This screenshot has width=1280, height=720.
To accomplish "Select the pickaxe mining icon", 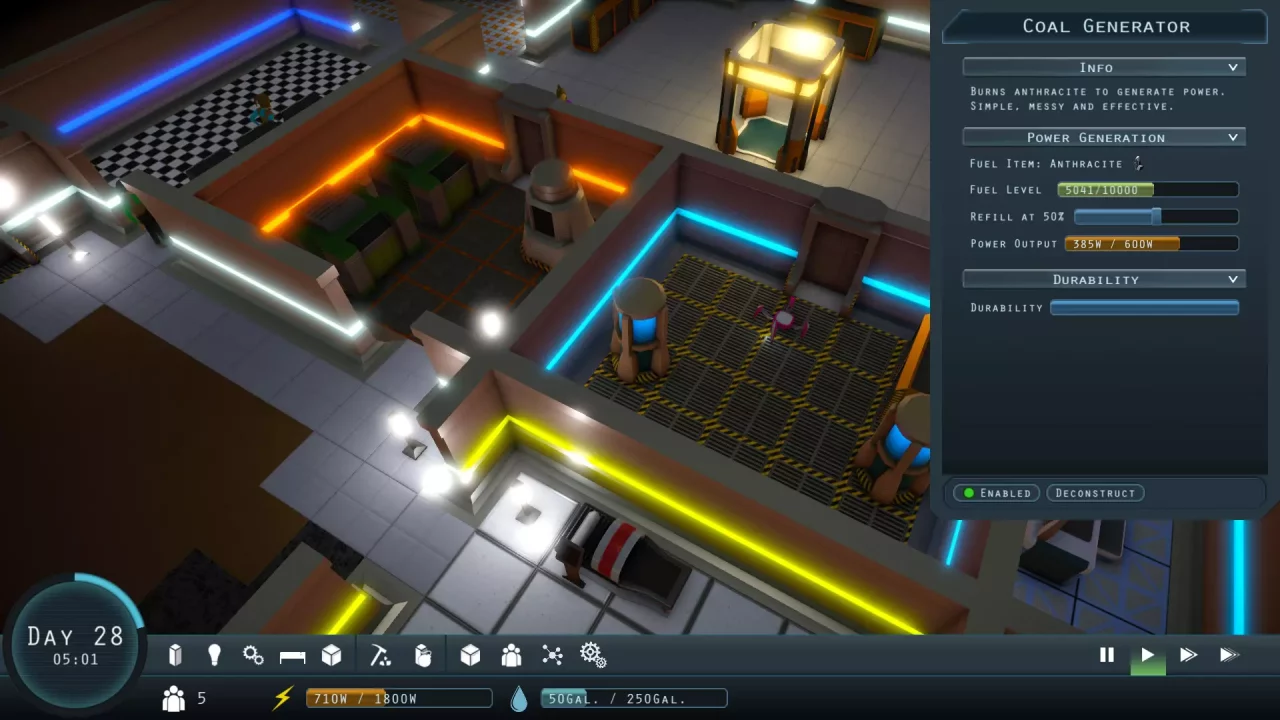I will [380, 655].
